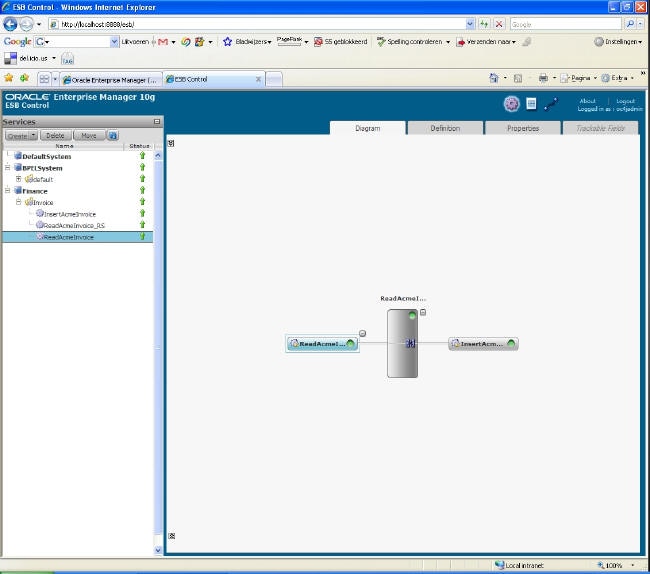The height and width of the screenshot is (574, 650).
Task: Open the Create button dropdown arrow
Action: 33,136
